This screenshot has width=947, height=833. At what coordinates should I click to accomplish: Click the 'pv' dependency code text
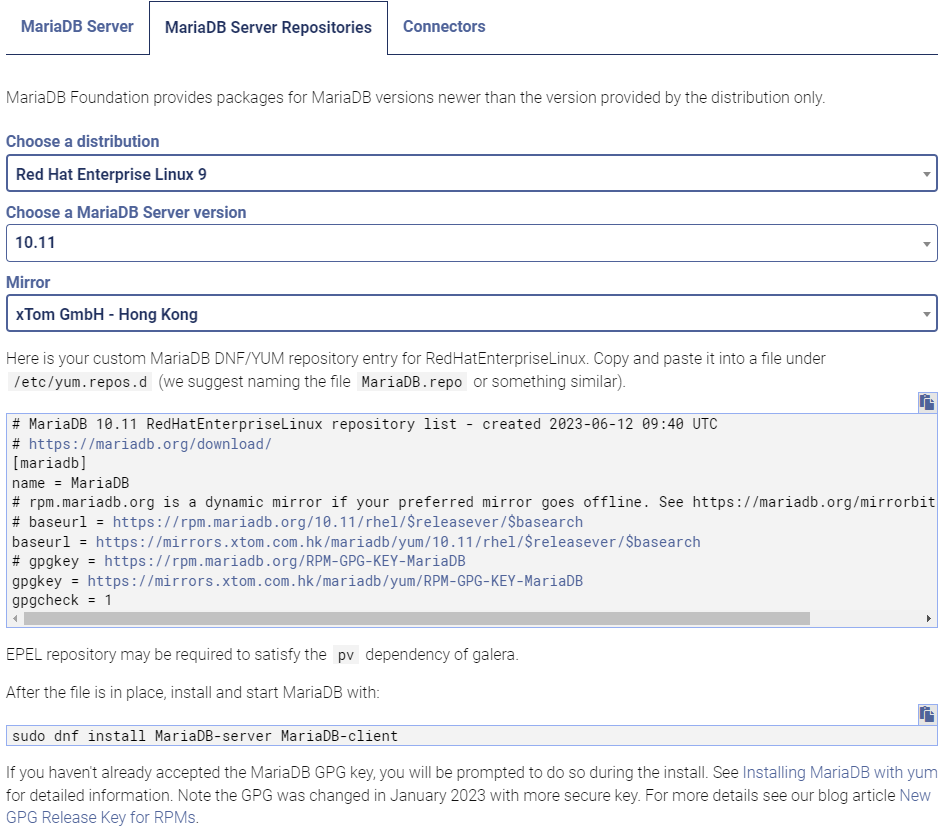(x=346, y=655)
